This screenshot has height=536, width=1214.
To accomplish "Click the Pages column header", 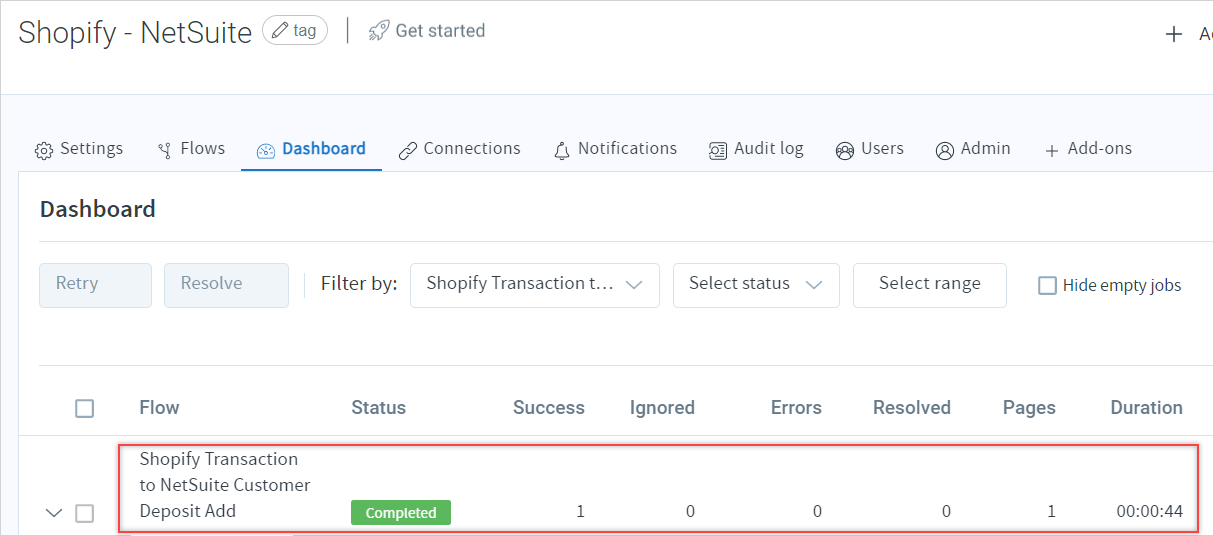I will click(x=1029, y=408).
